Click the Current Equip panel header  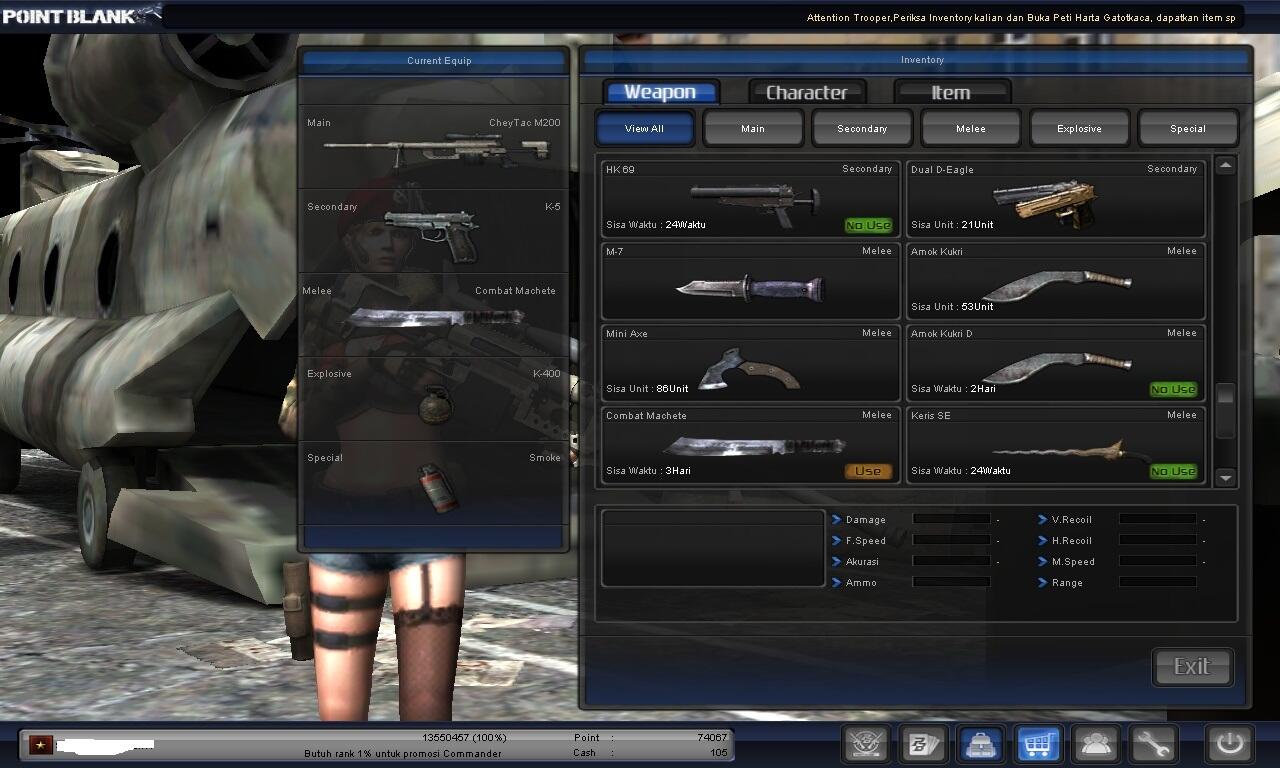434,60
